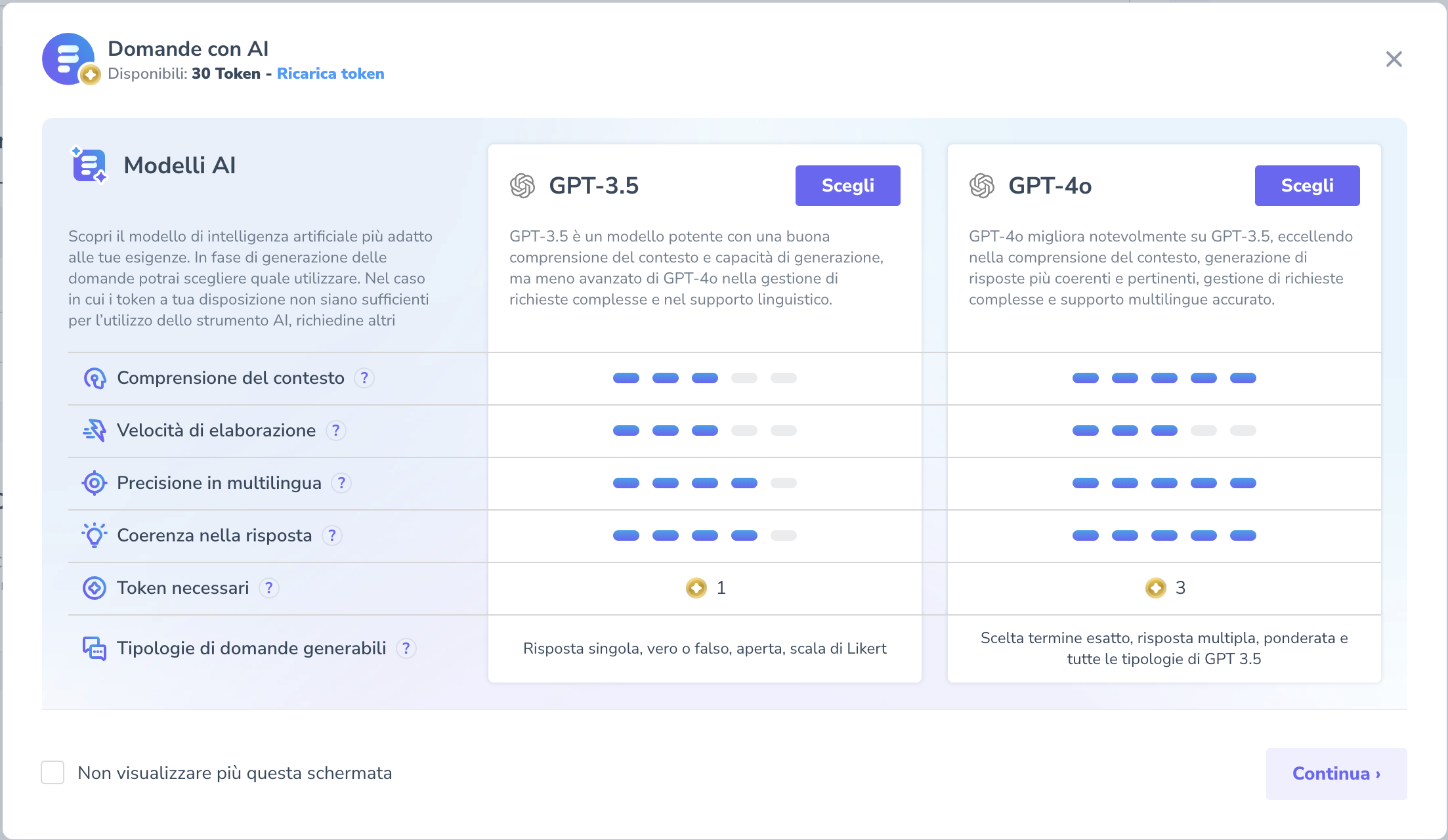The width and height of the screenshot is (1448, 840).
Task: Click the Tipologie di domande chat icon
Action: click(95, 648)
